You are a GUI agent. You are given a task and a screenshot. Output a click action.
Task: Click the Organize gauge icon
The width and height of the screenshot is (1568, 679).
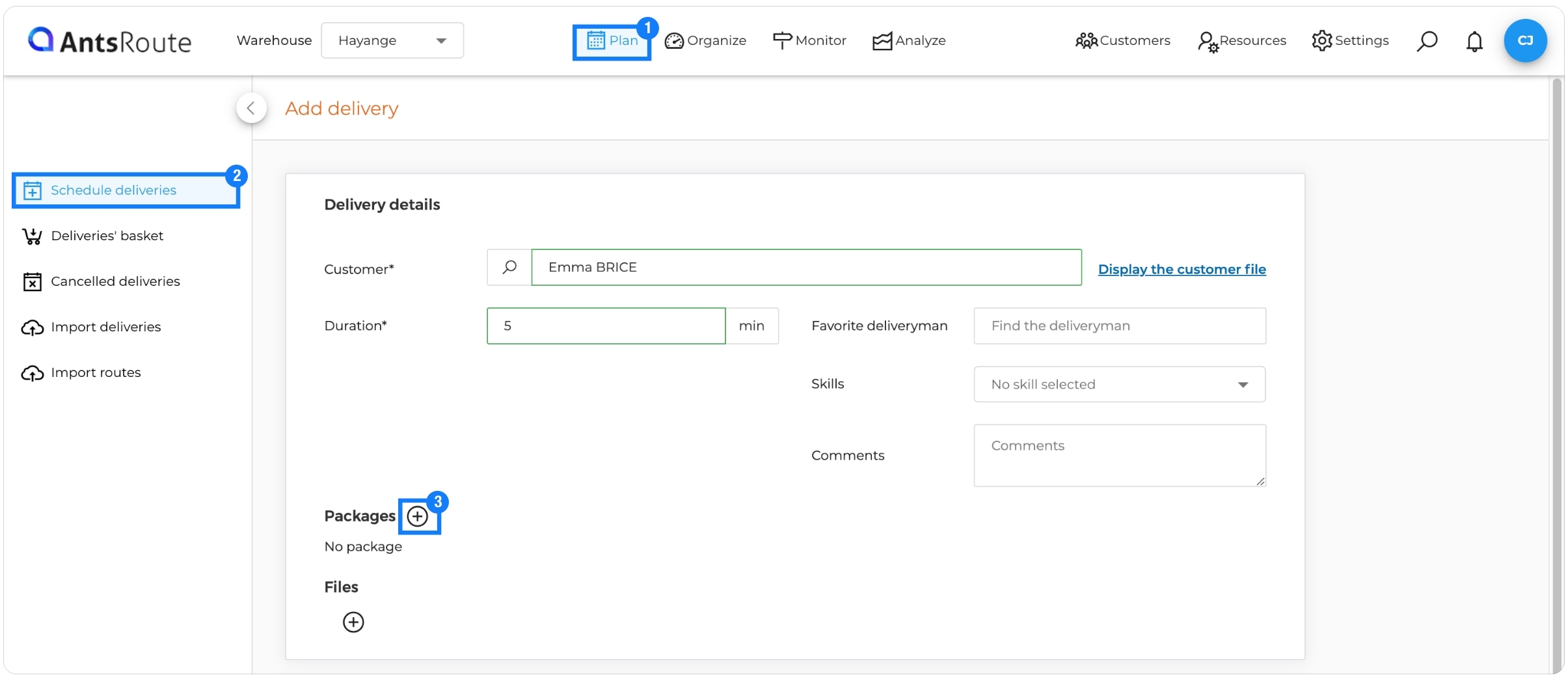pos(674,41)
